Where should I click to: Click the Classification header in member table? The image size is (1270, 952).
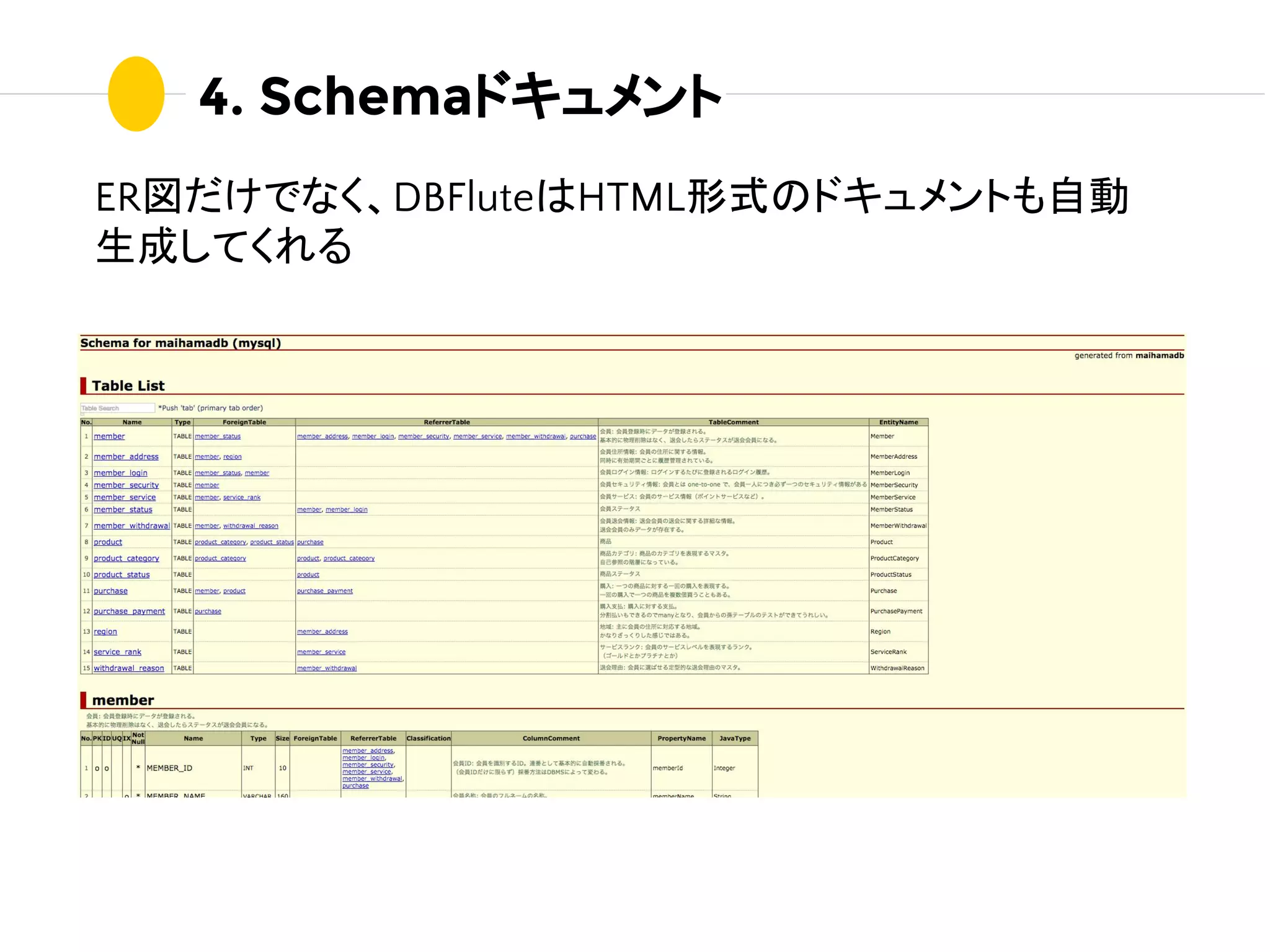(429, 738)
